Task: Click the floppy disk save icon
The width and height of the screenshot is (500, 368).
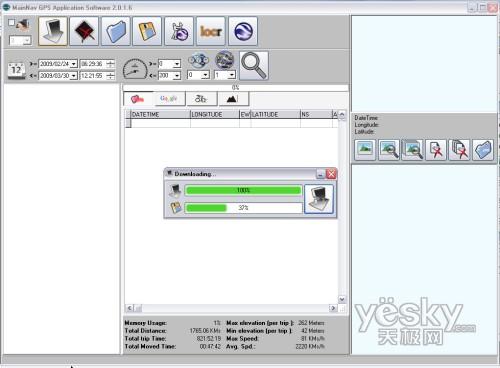Action: [147, 31]
